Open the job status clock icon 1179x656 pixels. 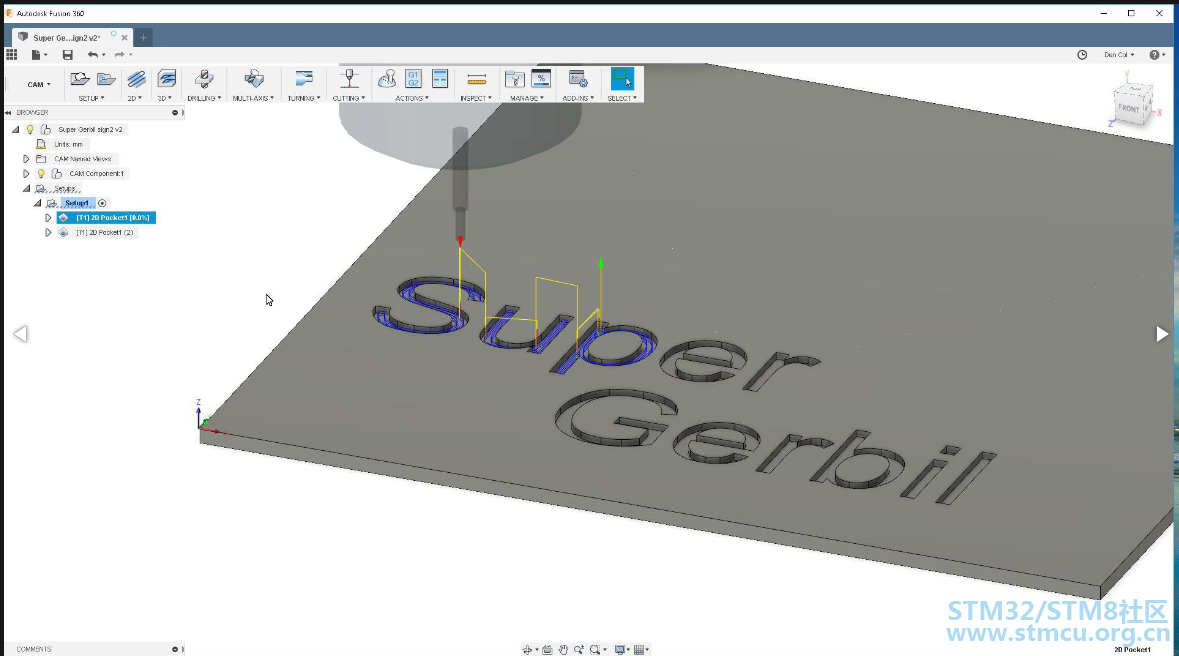(x=1082, y=55)
